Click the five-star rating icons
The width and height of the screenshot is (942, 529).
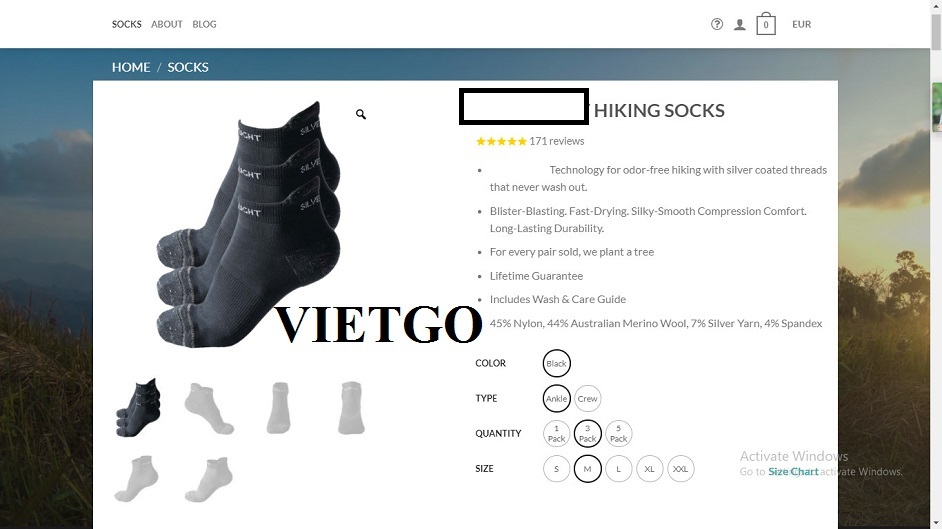(x=501, y=141)
